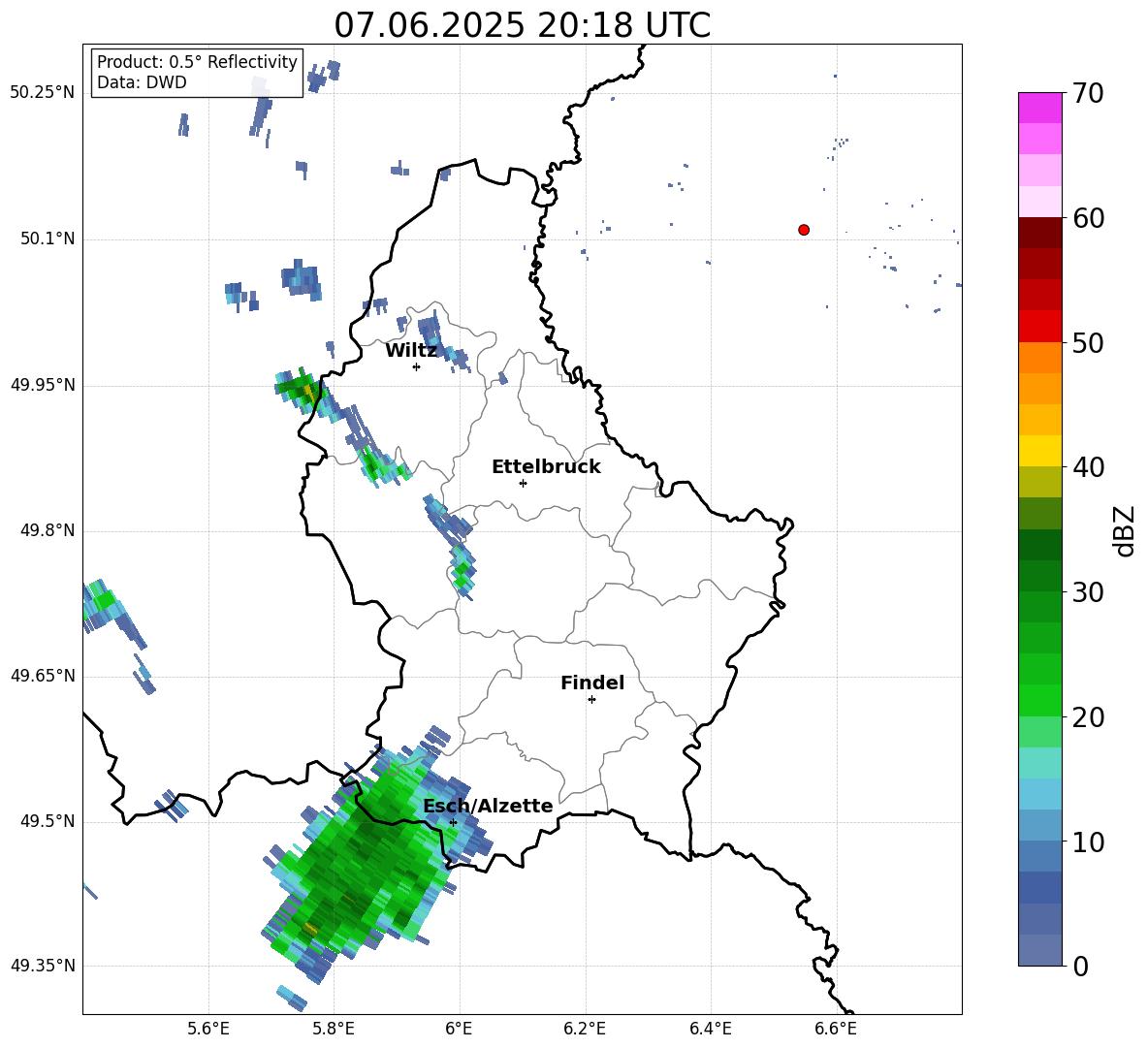Viewport: 1148px width, 1048px height.
Task: Pick the bright yellow colorbar segment above 40
Action: [x=1039, y=451]
